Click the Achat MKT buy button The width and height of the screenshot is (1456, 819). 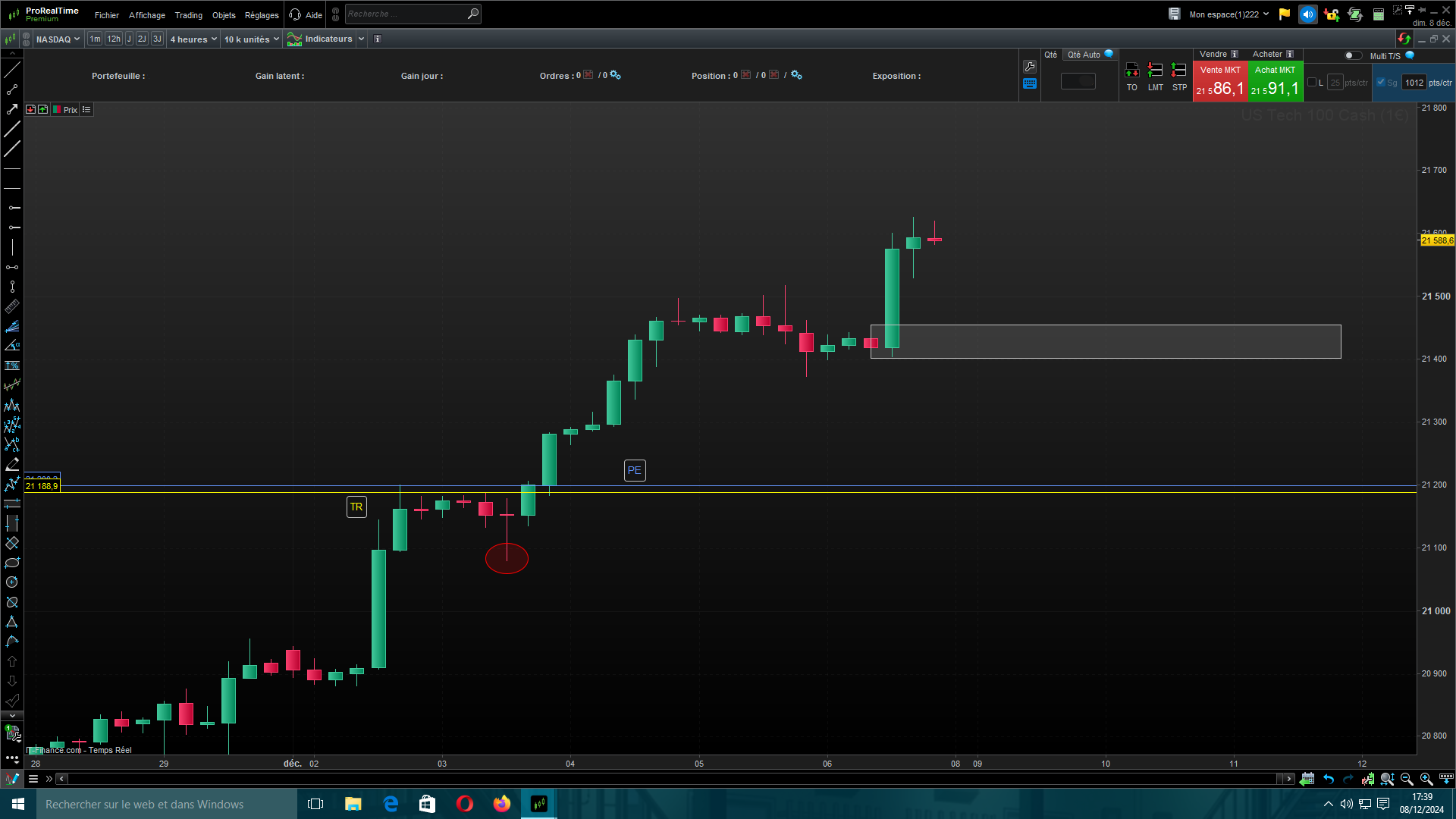click(1275, 82)
